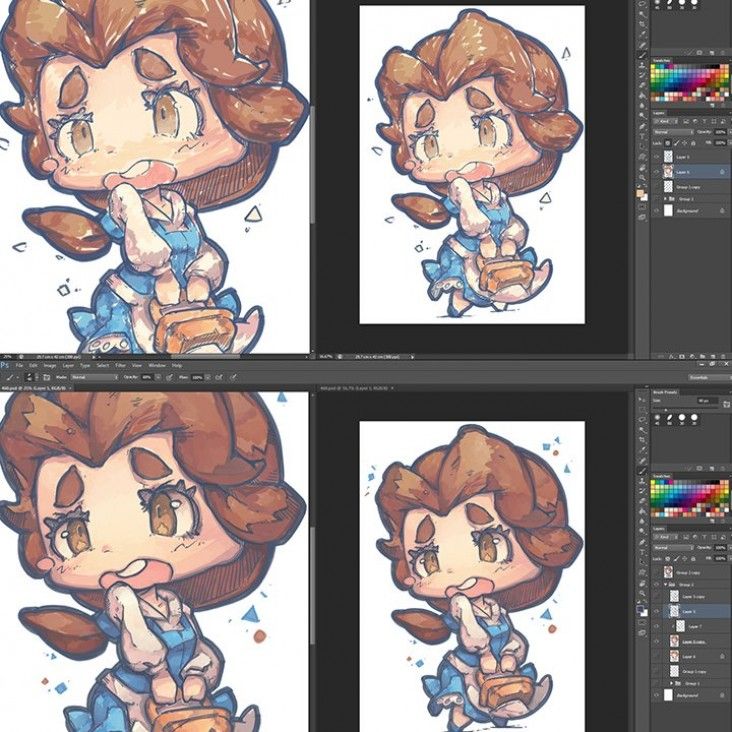Open the Filter menu
The height and width of the screenshot is (732, 732).
pos(120,366)
